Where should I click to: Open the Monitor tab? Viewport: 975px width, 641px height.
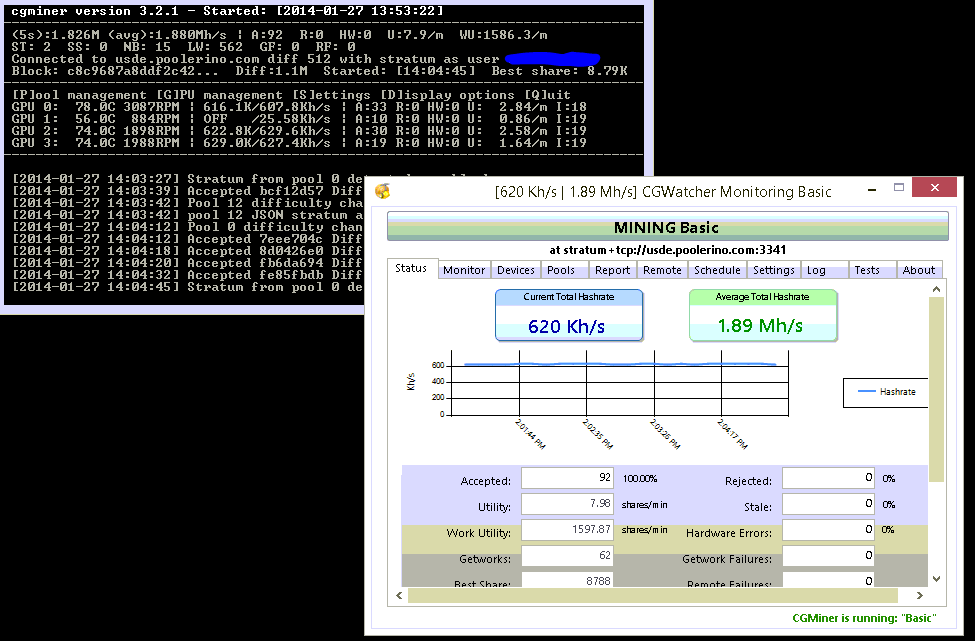[x=464, y=270]
